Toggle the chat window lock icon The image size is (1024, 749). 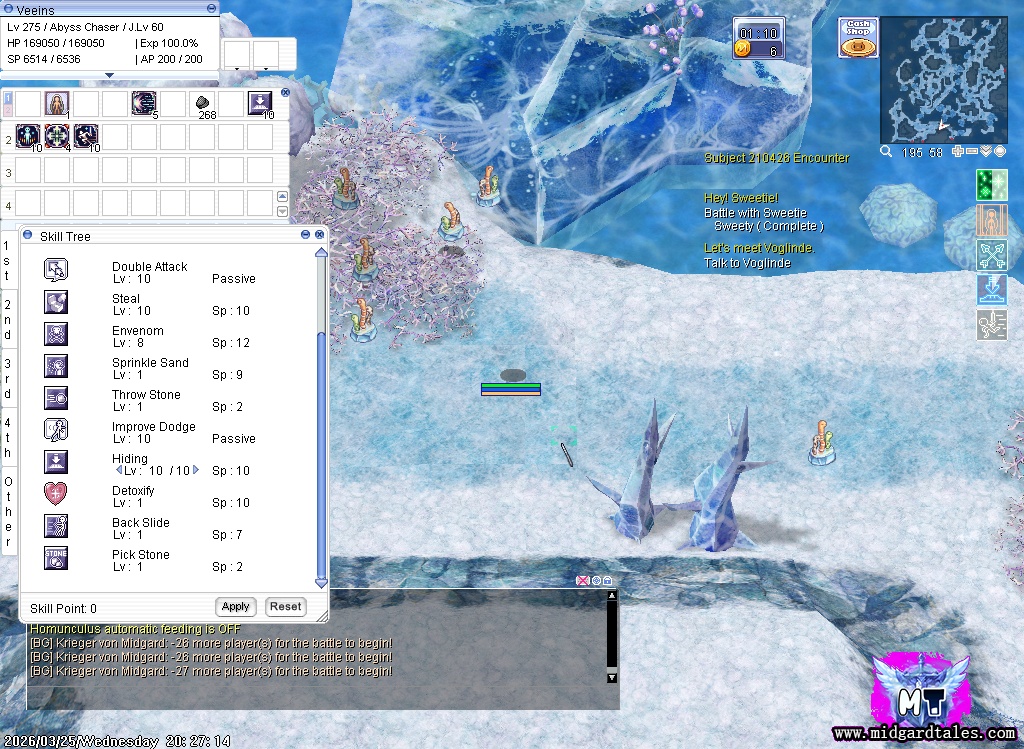coord(607,581)
